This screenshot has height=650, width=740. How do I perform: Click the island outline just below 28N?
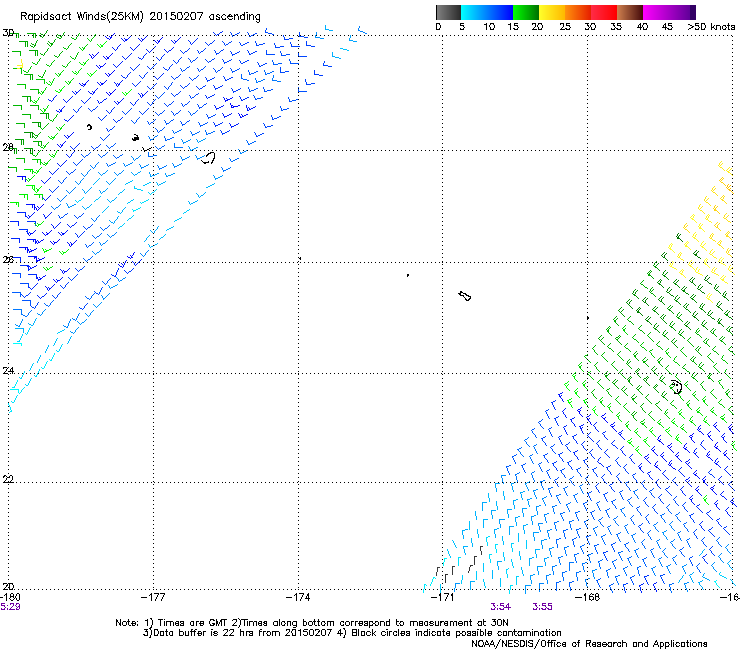208,158
